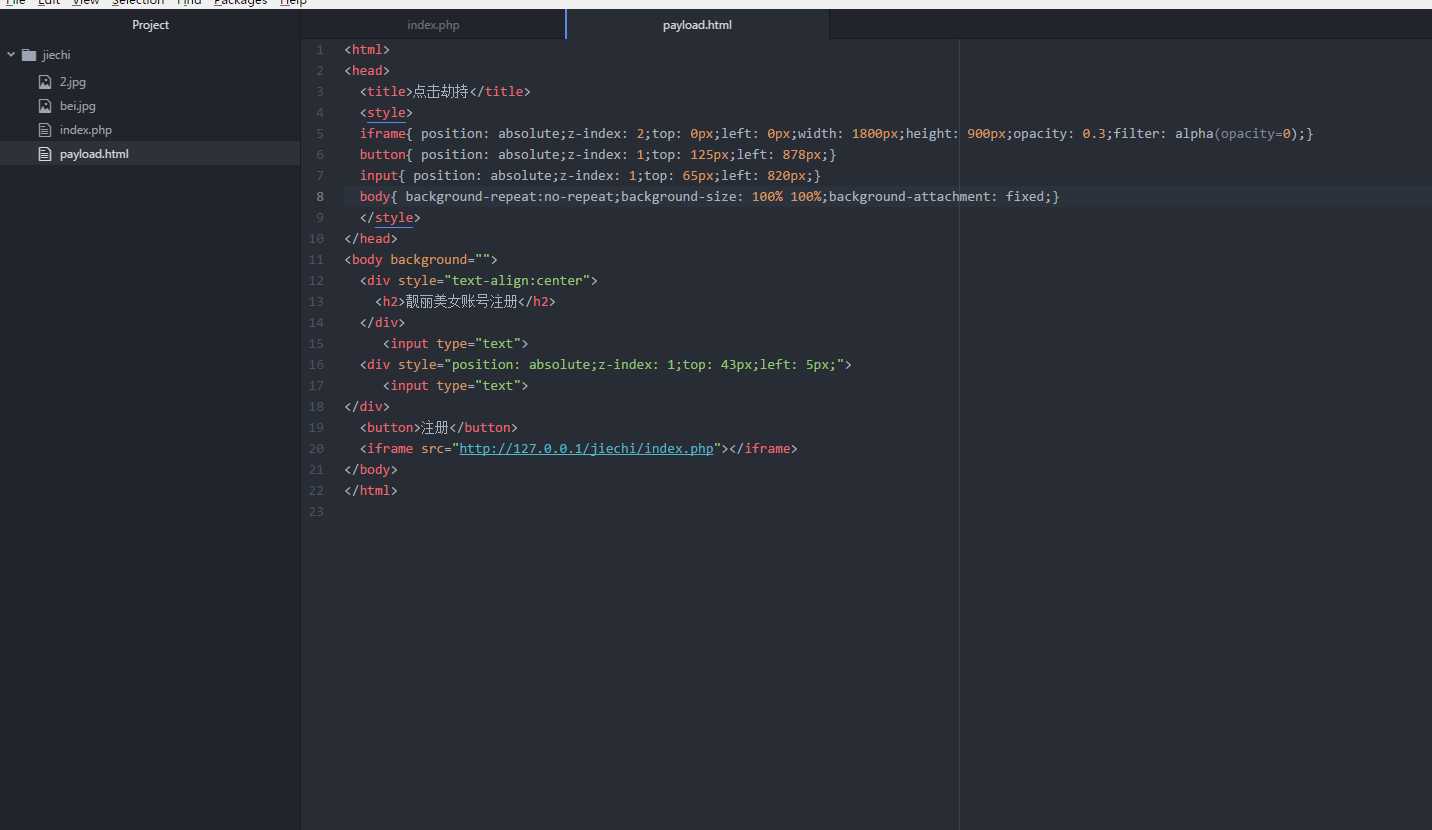Click the closing </html> tag on line 22
This screenshot has width=1432, height=830.
pyautogui.click(x=371, y=491)
